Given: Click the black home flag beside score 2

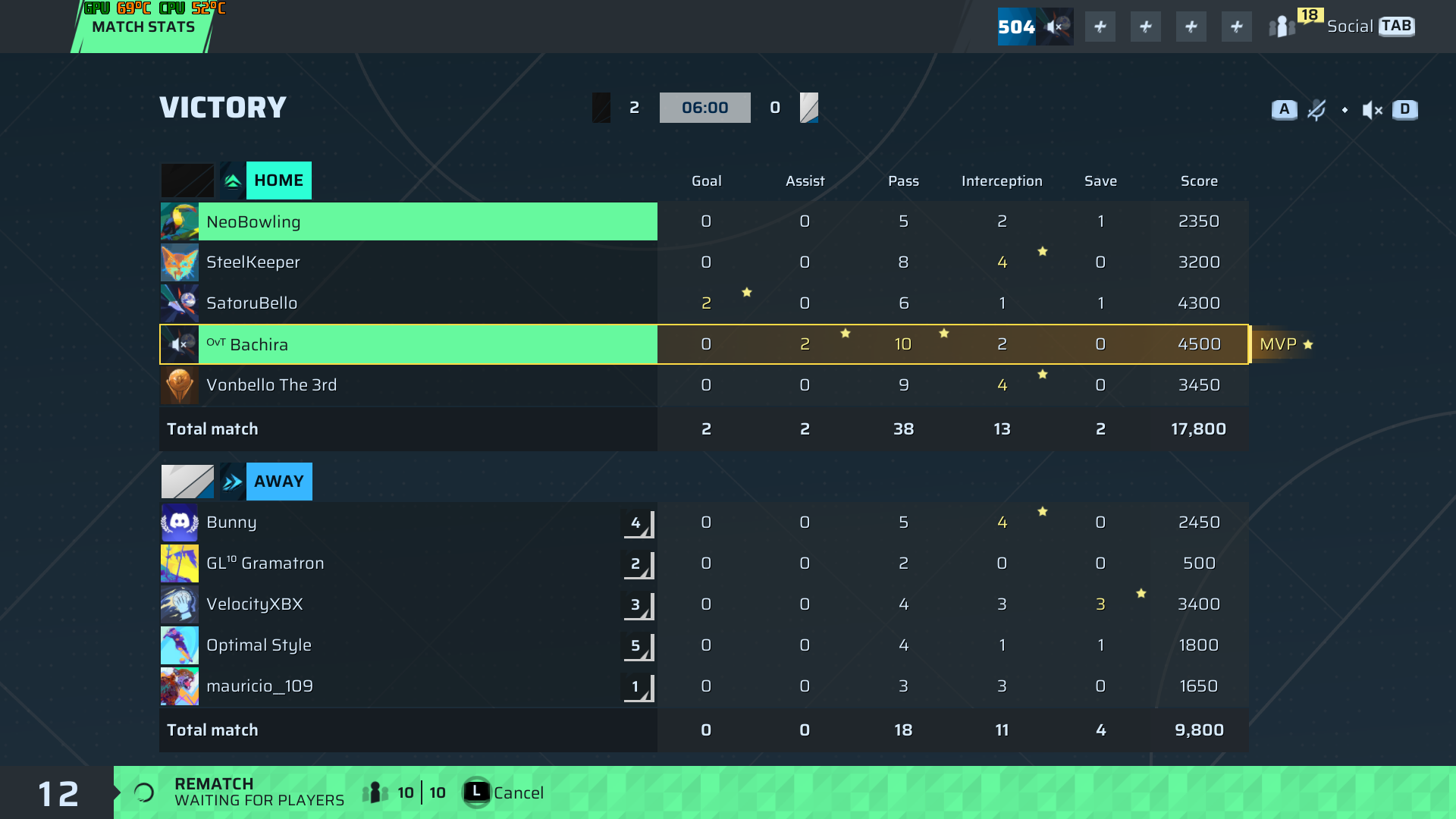Looking at the screenshot, I should [601, 108].
